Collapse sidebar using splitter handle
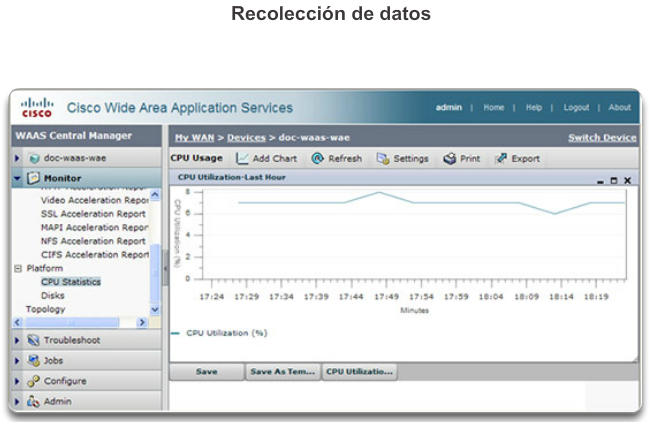This screenshot has width=649, height=422. coord(165,268)
